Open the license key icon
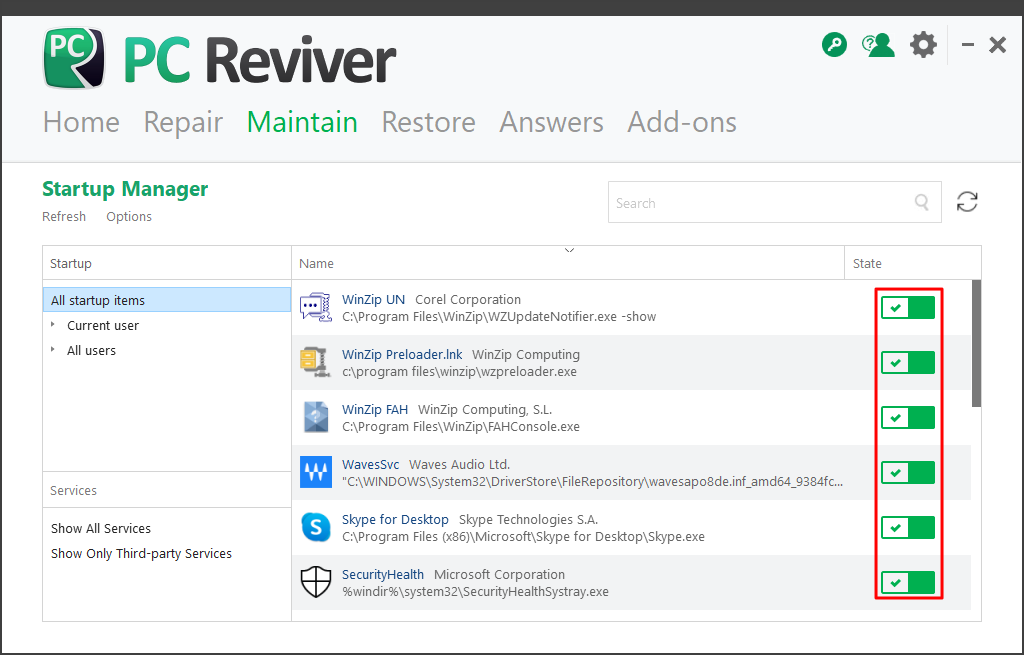1024x655 pixels. pos(834,45)
